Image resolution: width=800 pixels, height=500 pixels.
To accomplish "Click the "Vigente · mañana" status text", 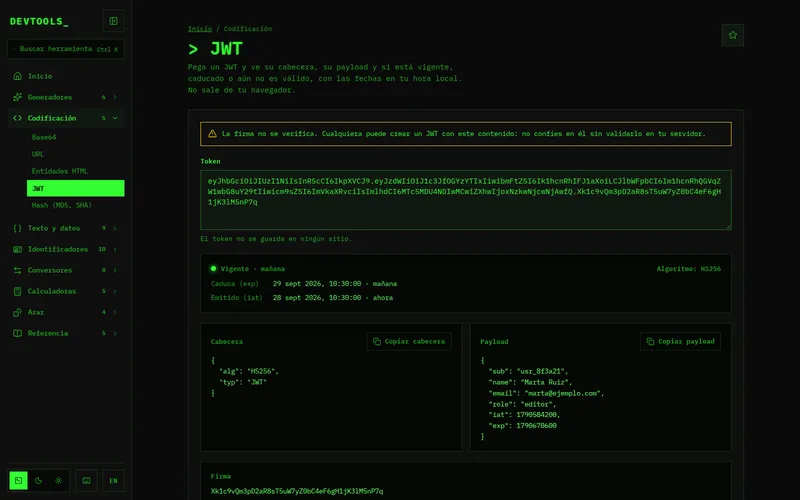I will click(x=253, y=269).
